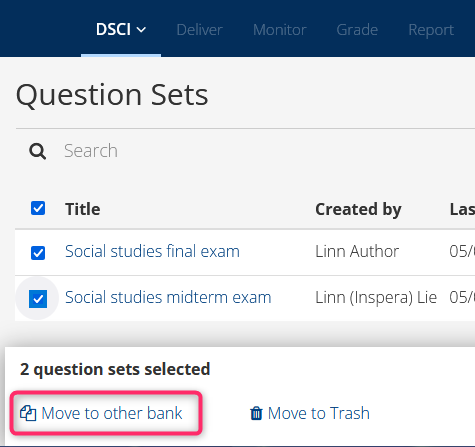Uncheck Social studies midterm exam checkbox
The image size is (475, 447).
[x=38, y=298]
